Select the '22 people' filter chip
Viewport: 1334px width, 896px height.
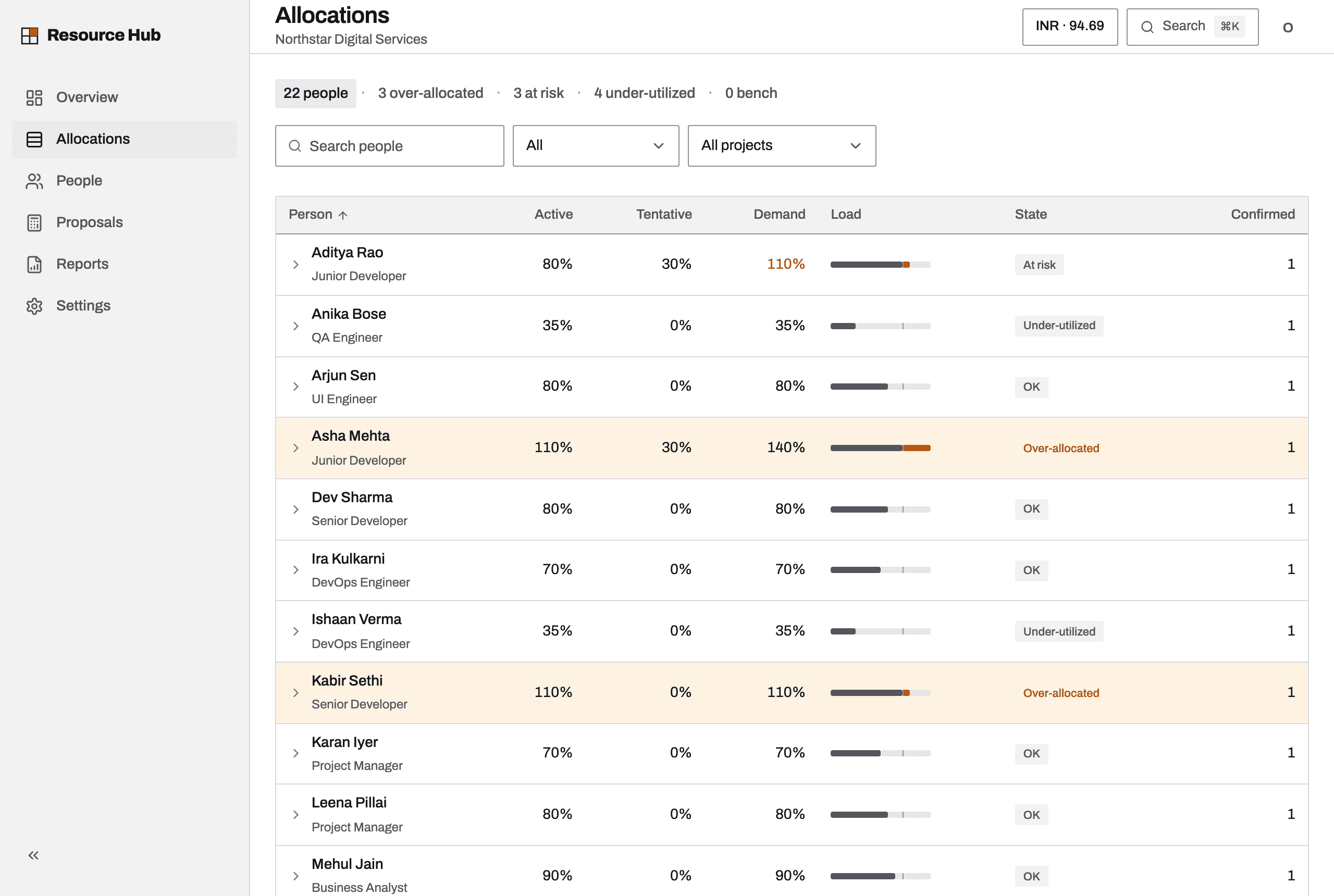point(315,93)
